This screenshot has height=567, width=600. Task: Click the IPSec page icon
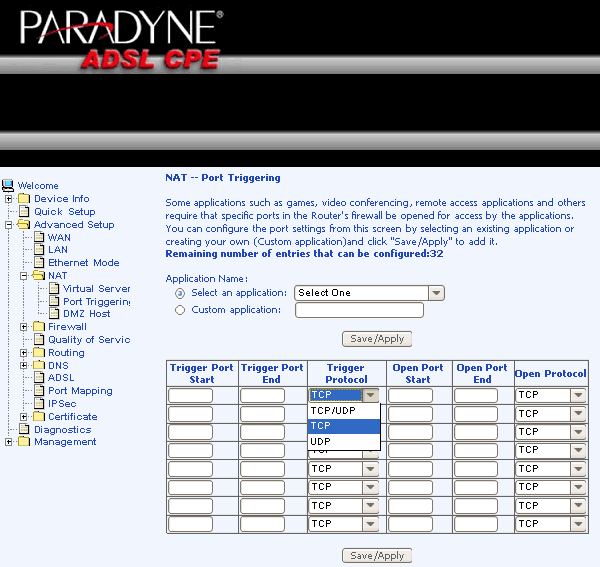[39, 403]
